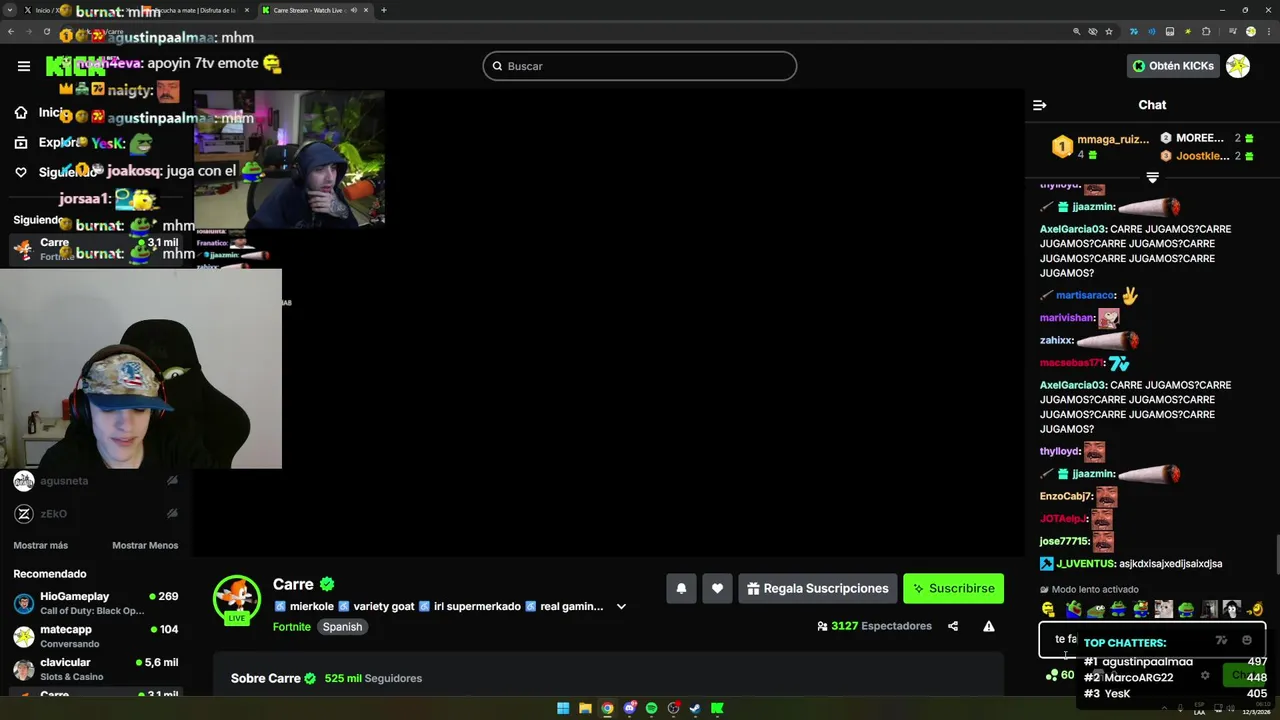Open the emoji picker smiley in chat input
The height and width of the screenshot is (720, 1280).
click(x=1246, y=640)
